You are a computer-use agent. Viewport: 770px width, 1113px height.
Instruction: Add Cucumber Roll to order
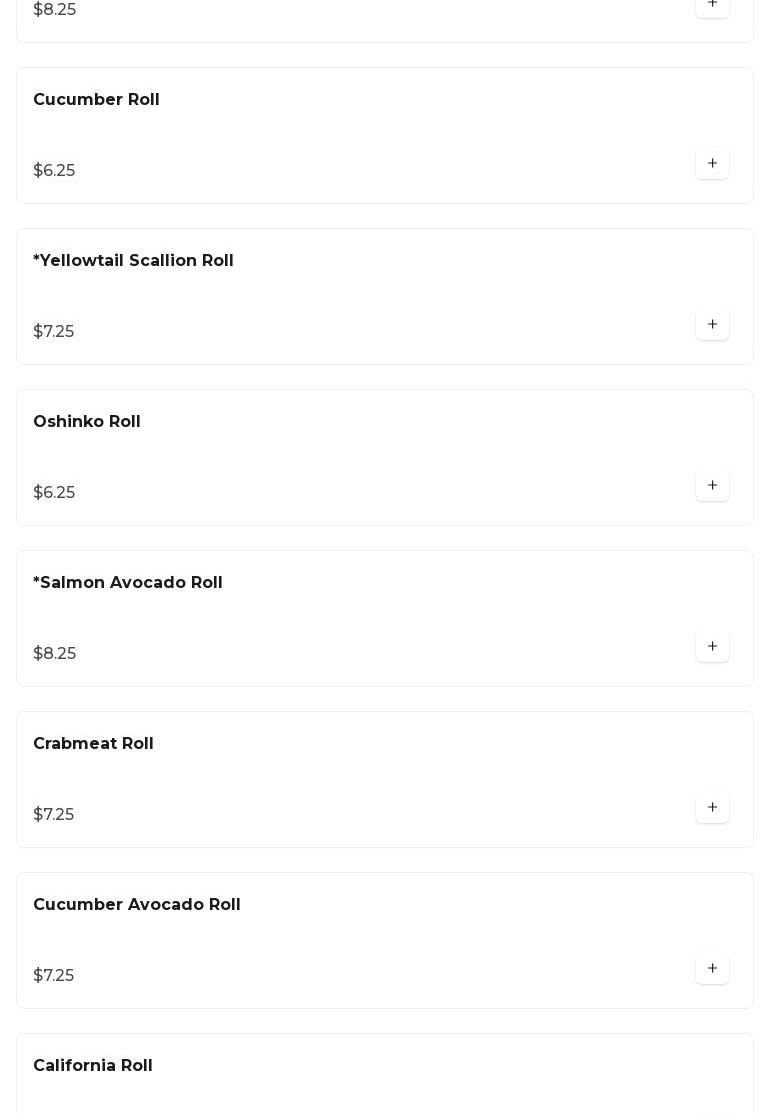(x=712, y=163)
